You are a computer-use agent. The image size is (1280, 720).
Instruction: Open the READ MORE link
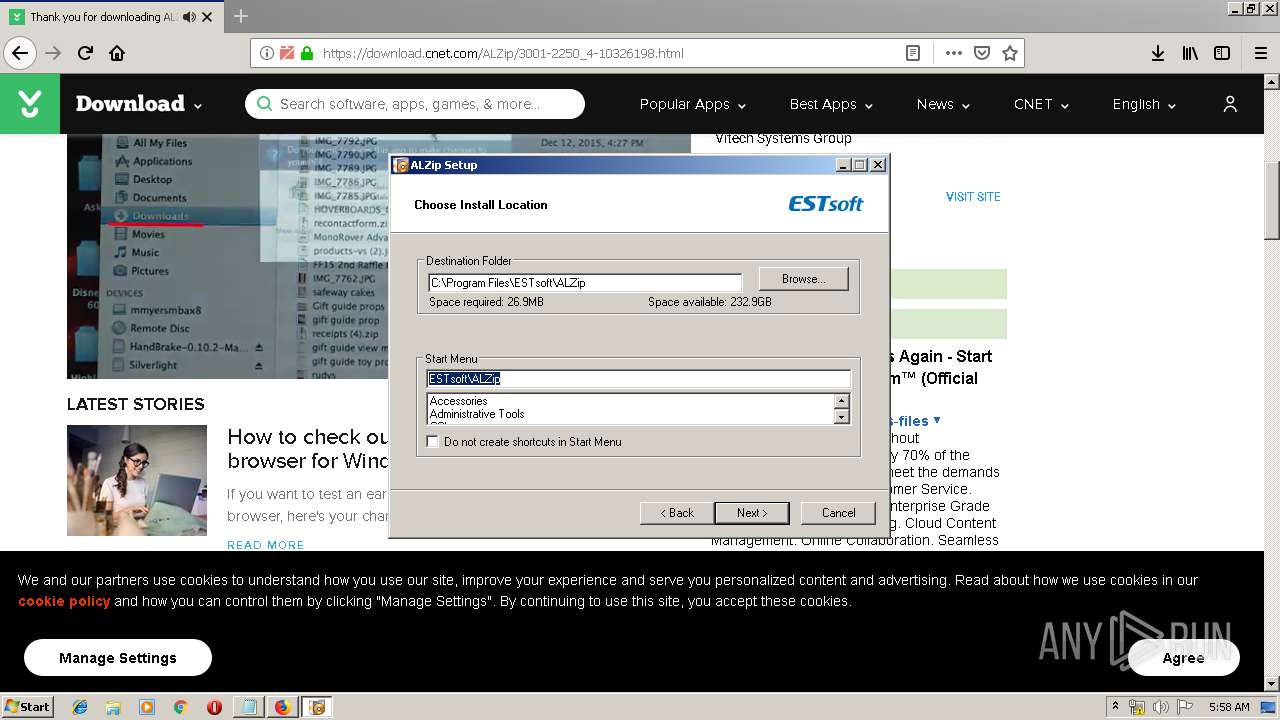(265, 545)
